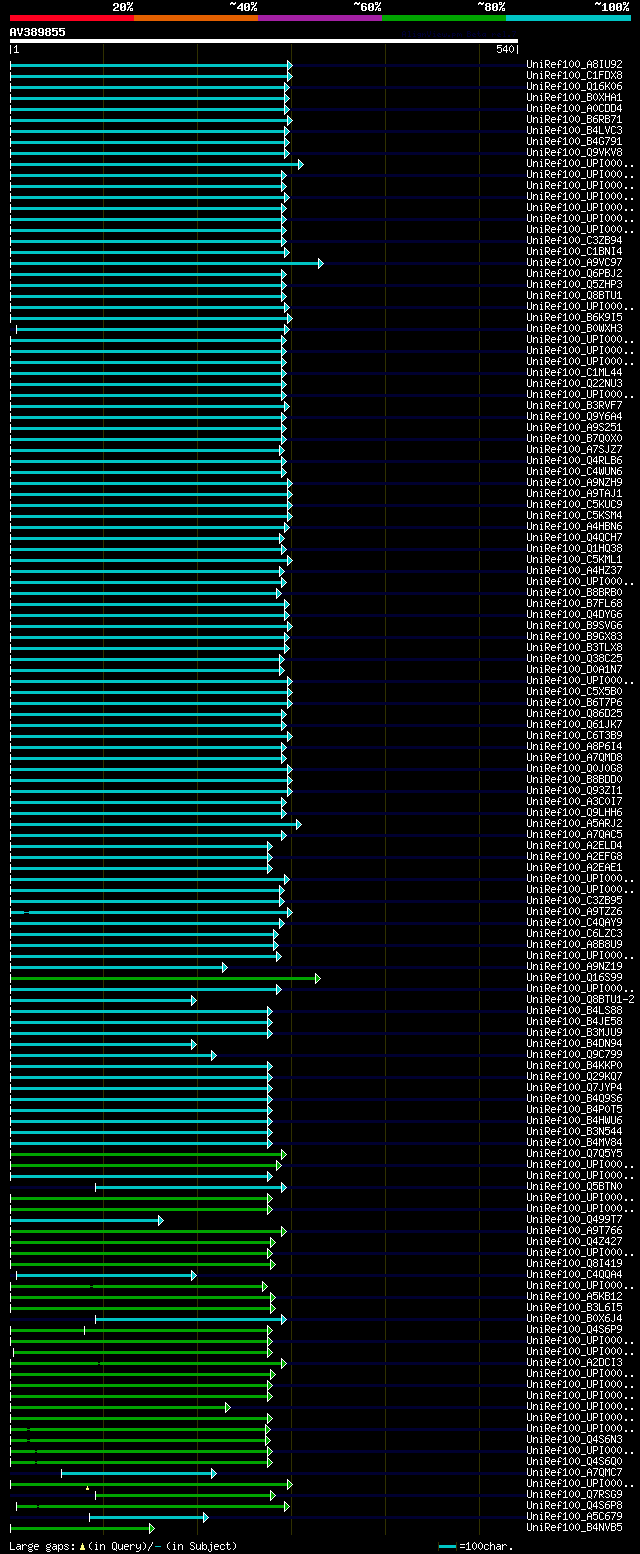Select the label UniRef100_Q5ZHP3

click(x=574, y=284)
